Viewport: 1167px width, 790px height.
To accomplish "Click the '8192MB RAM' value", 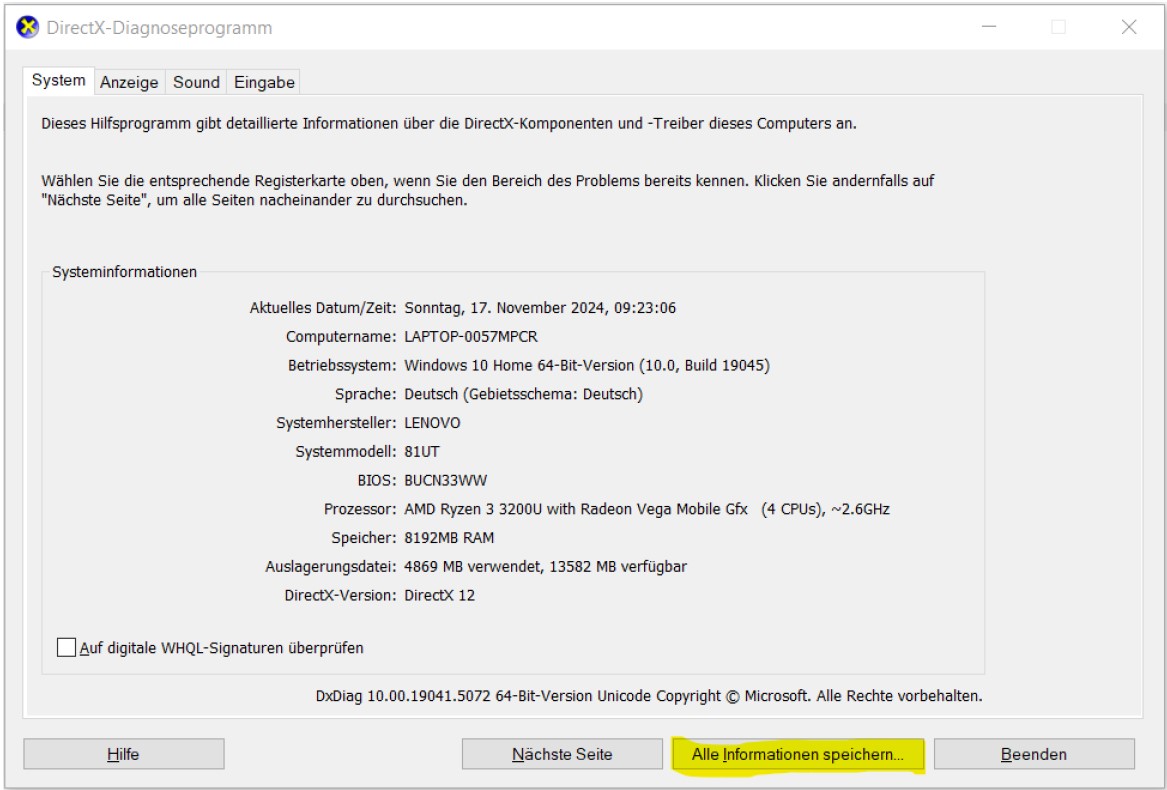I will pyautogui.click(x=449, y=538).
